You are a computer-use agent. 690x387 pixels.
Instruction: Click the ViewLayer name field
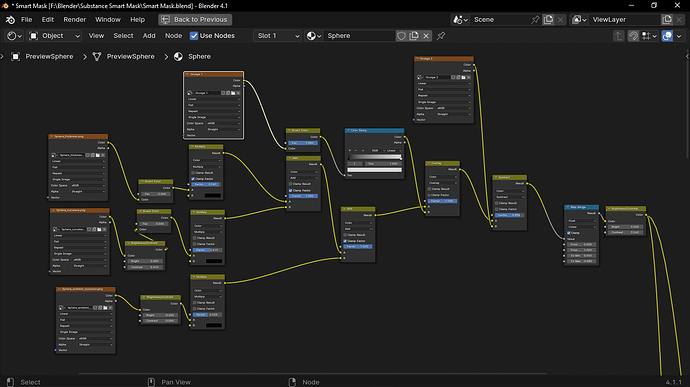pos(625,20)
